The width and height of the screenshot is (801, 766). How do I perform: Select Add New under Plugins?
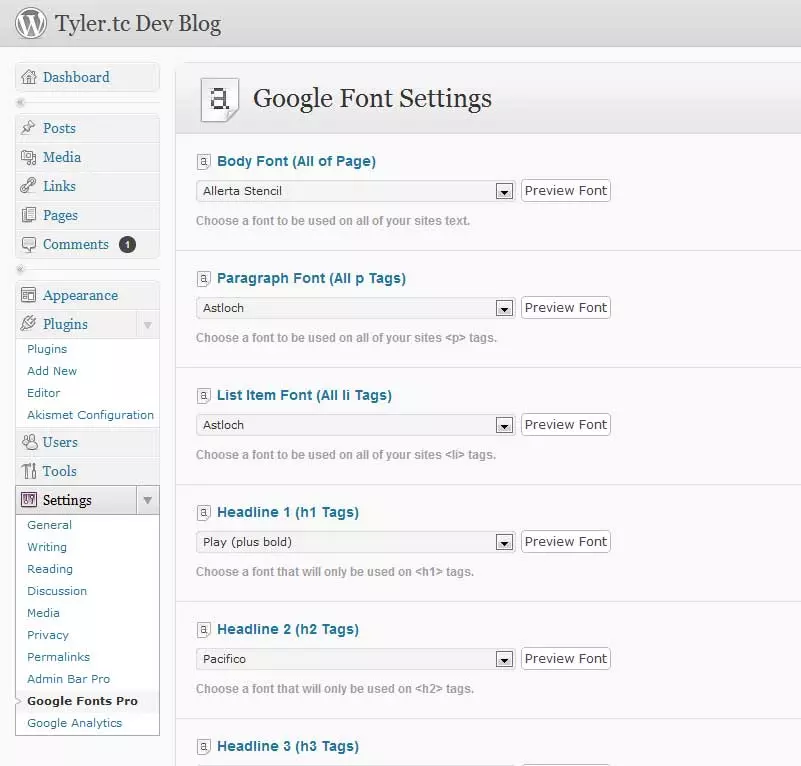point(52,371)
